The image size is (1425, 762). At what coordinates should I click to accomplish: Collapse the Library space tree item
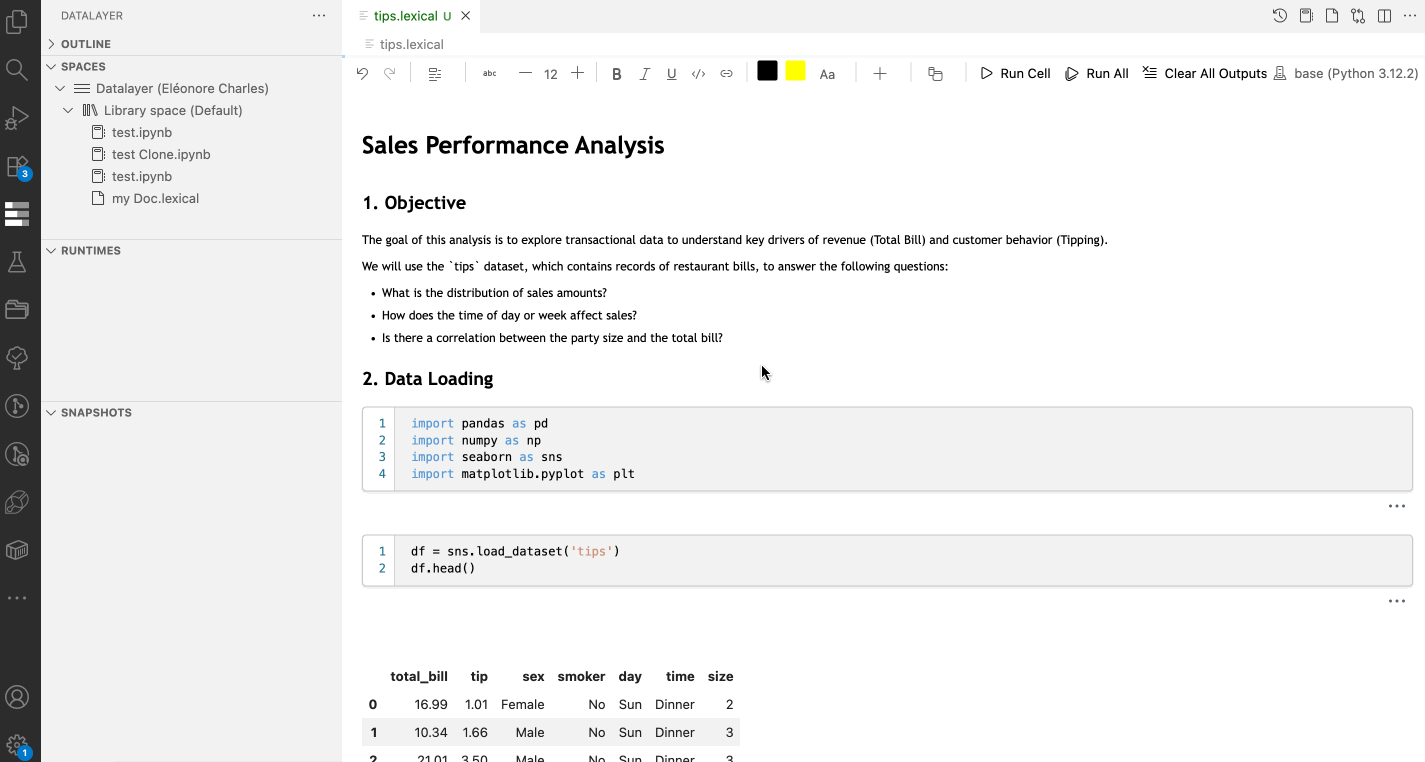click(67, 110)
